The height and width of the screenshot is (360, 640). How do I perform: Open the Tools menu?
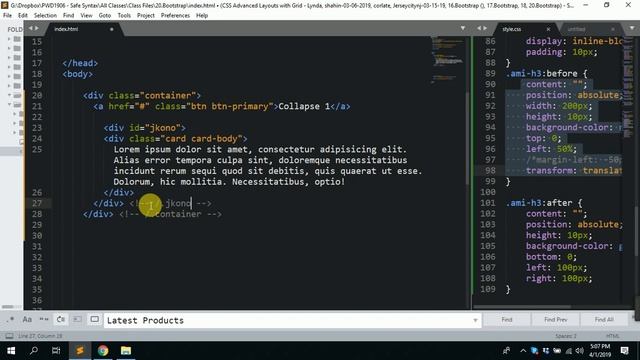pos(124,16)
